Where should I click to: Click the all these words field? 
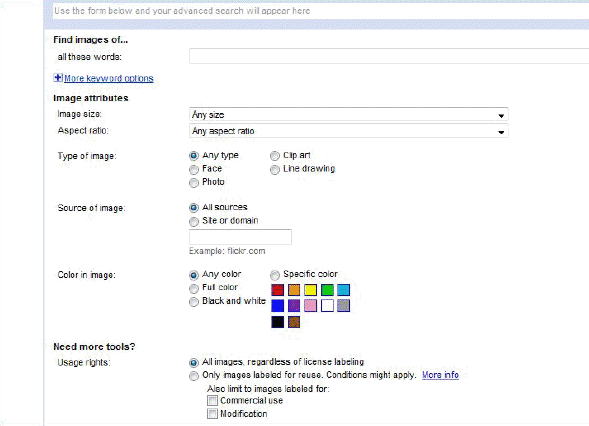click(x=389, y=56)
